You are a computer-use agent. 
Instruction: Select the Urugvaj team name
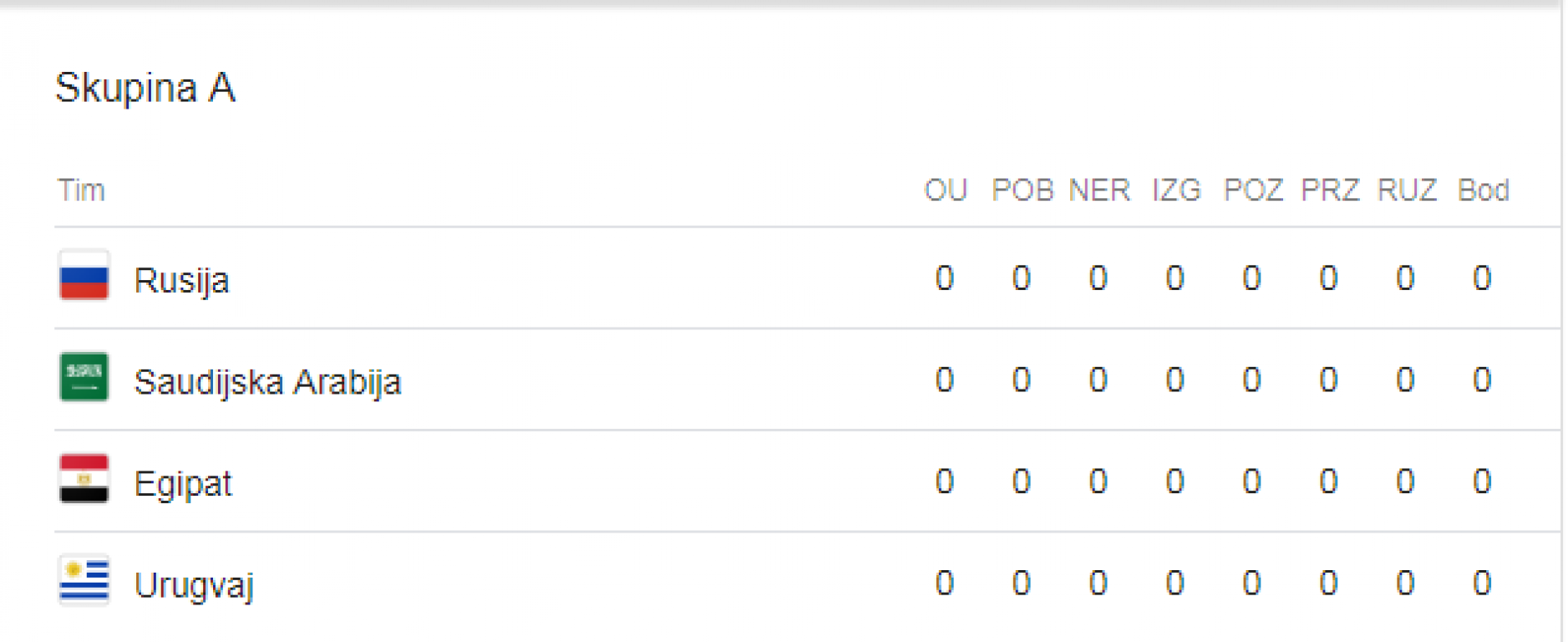tap(194, 585)
